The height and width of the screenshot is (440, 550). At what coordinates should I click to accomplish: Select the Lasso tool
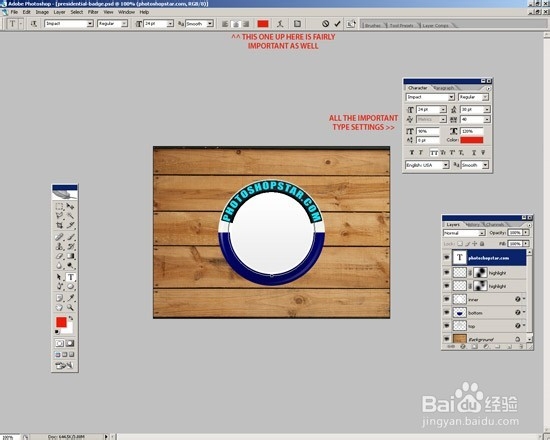(59, 215)
